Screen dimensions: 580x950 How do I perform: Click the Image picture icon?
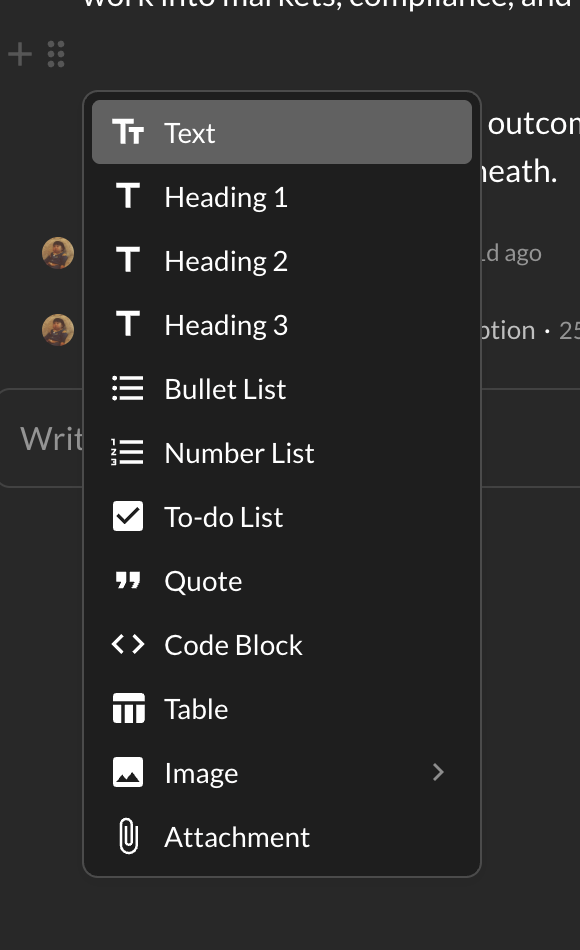tap(128, 772)
